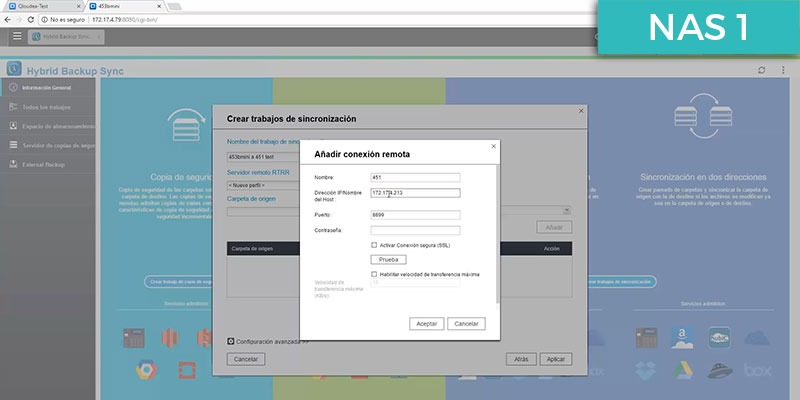Click the browser address bar URL
Image resolution: width=800 pixels, height=400 pixels.
point(125,20)
